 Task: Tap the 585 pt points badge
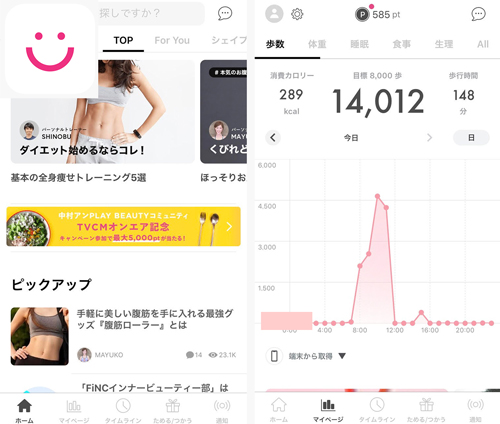click(378, 14)
